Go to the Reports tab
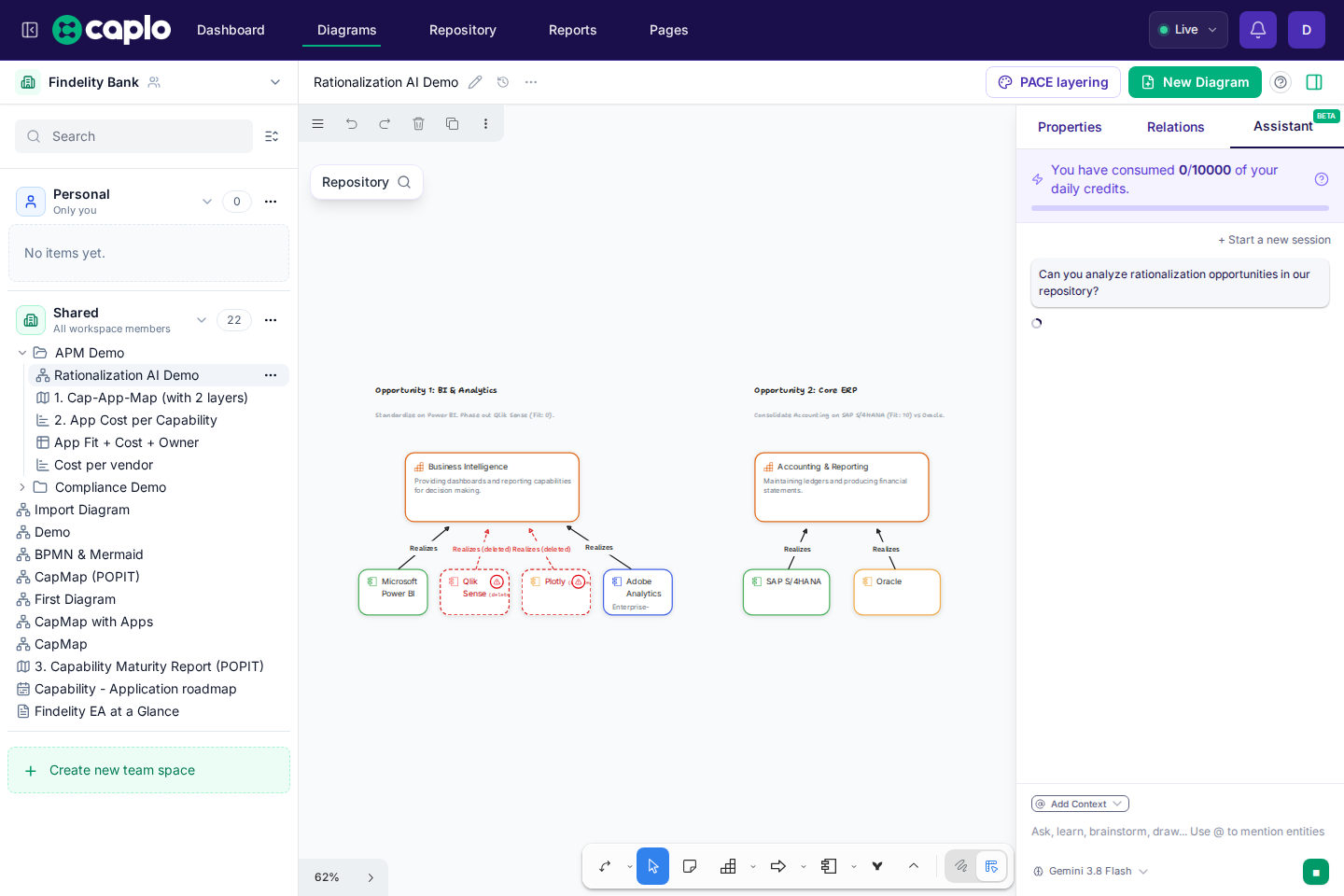The image size is (1344, 896). click(573, 30)
